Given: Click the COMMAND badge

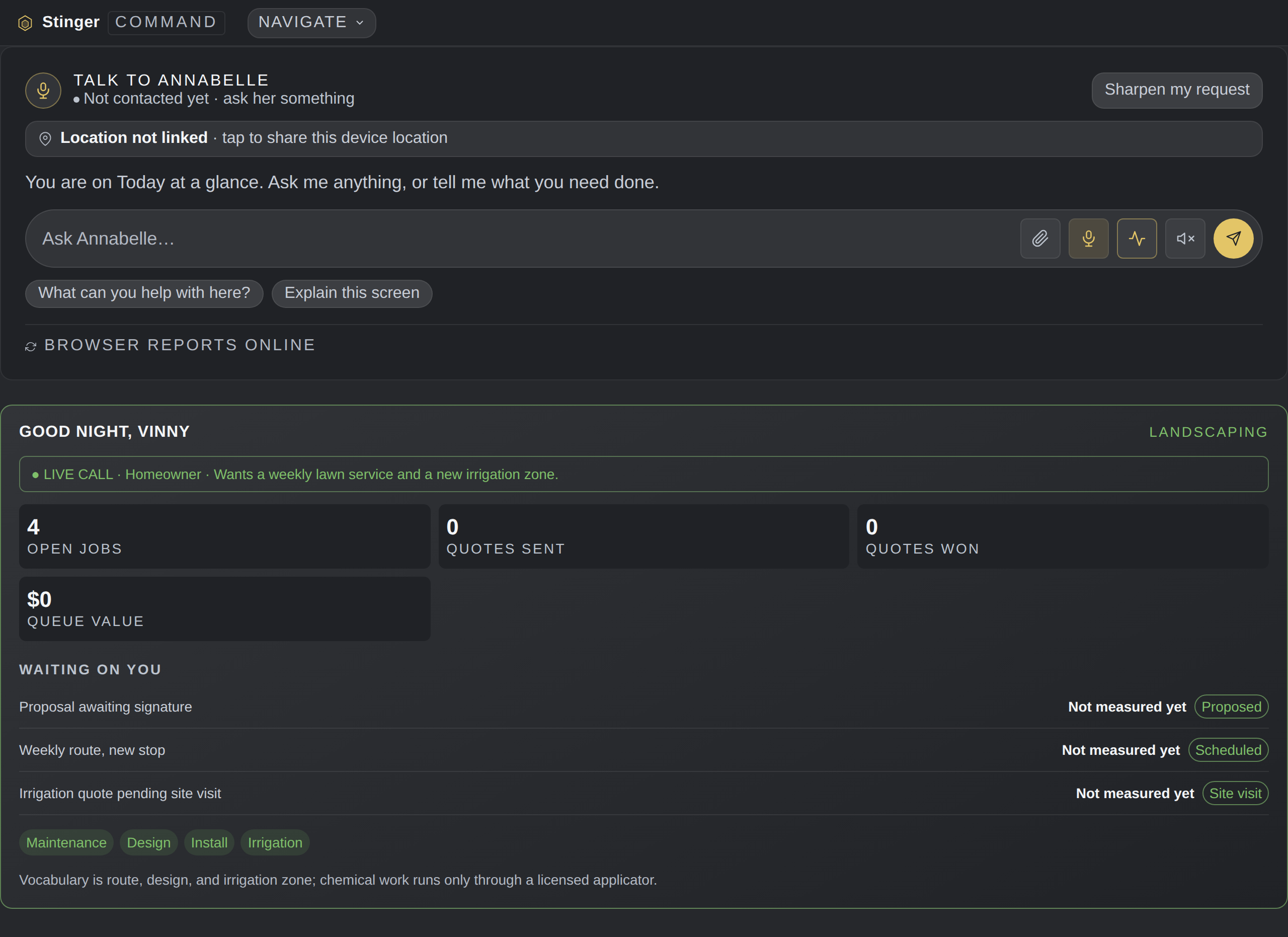Looking at the screenshot, I should pyautogui.click(x=166, y=23).
